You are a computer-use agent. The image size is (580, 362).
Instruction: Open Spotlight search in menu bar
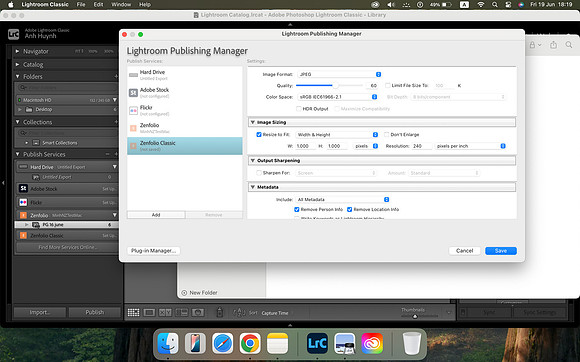pos(495,4)
